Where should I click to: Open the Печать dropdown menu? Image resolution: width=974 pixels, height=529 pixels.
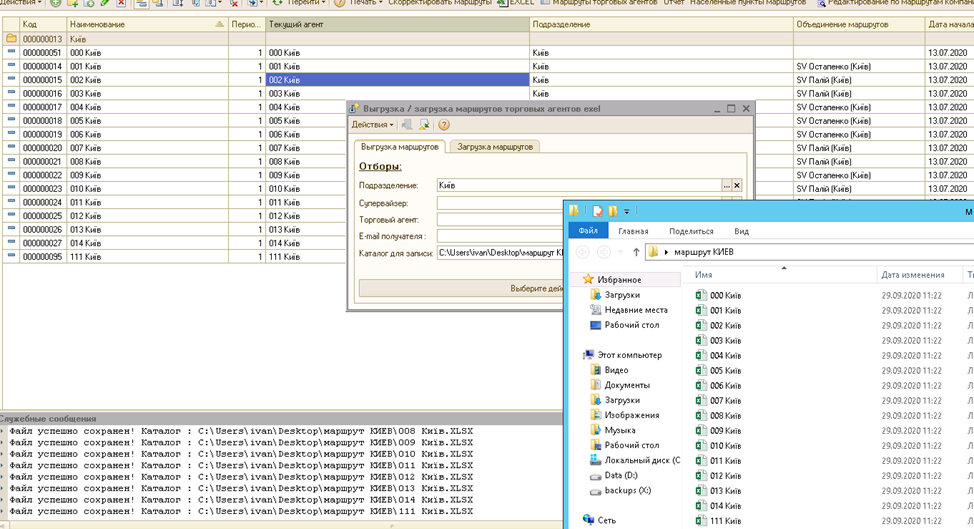[x=358, y=2]
